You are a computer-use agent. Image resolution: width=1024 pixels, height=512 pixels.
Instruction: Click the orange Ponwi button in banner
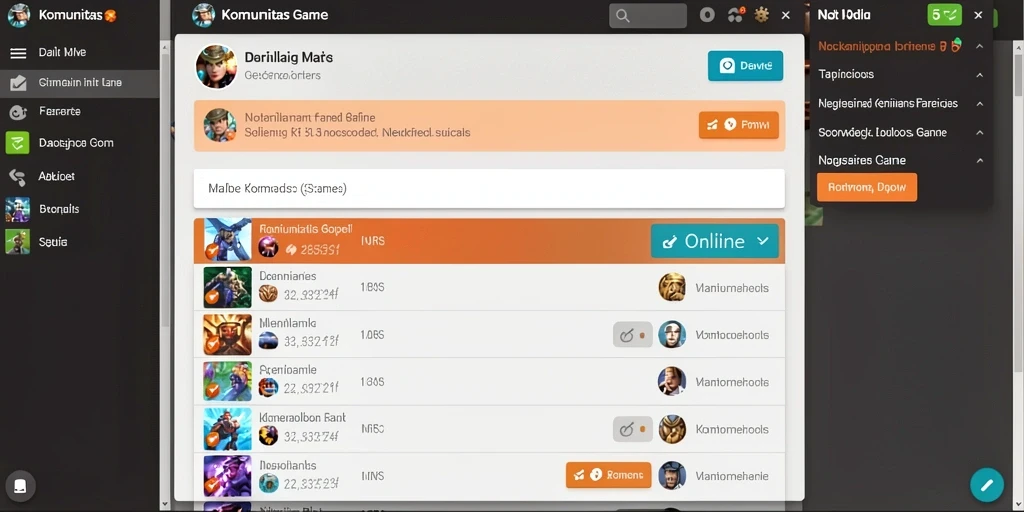pos(738,125)
